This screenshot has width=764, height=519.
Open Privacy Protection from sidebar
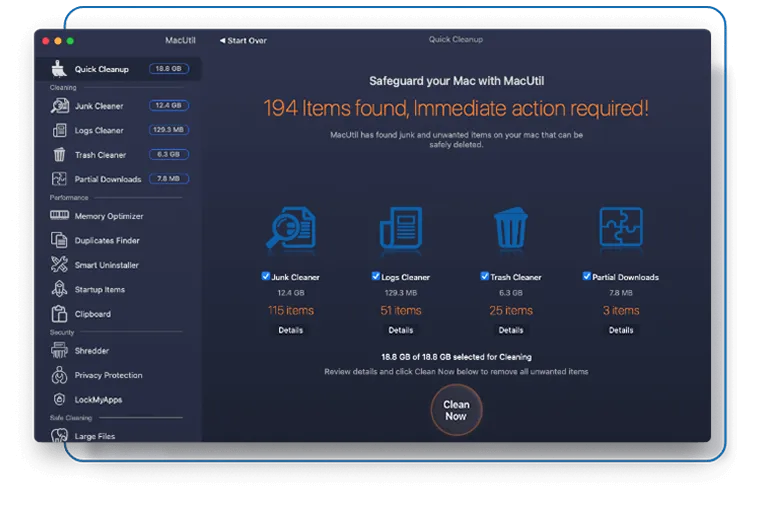point(108,375)
